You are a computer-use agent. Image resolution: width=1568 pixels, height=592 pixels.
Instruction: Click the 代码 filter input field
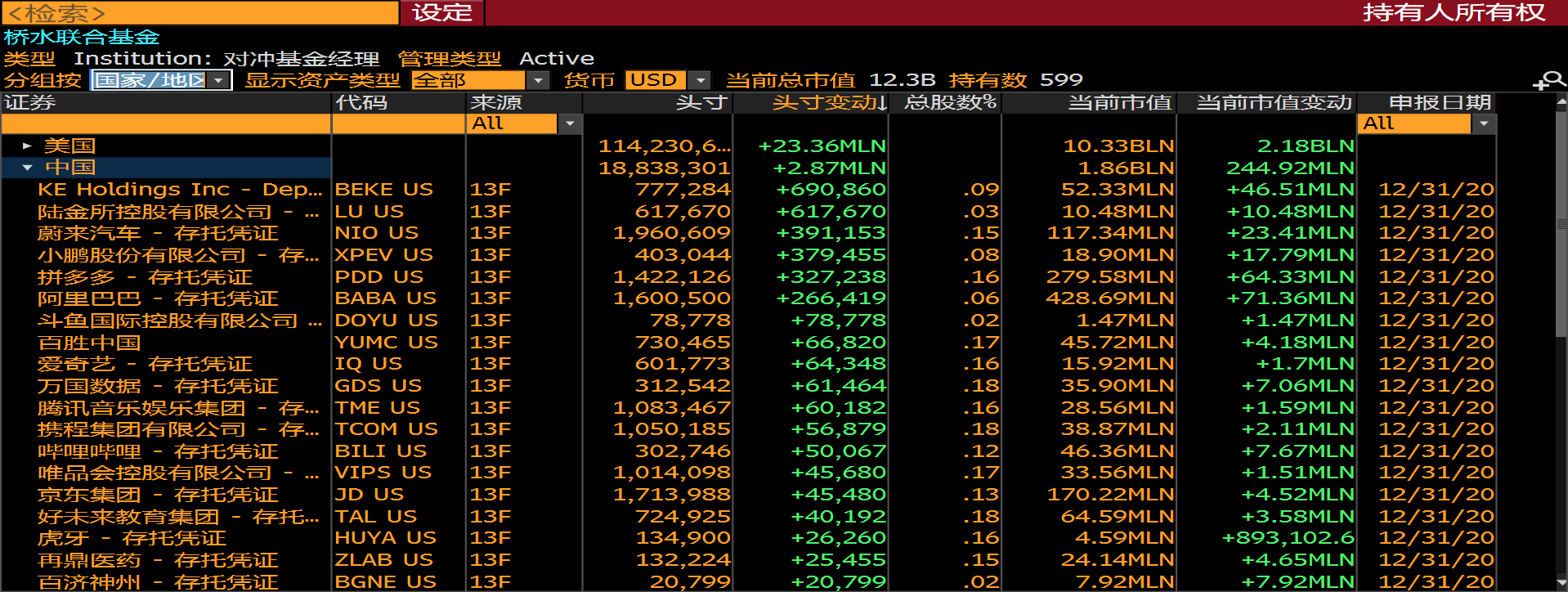(399, 123)
